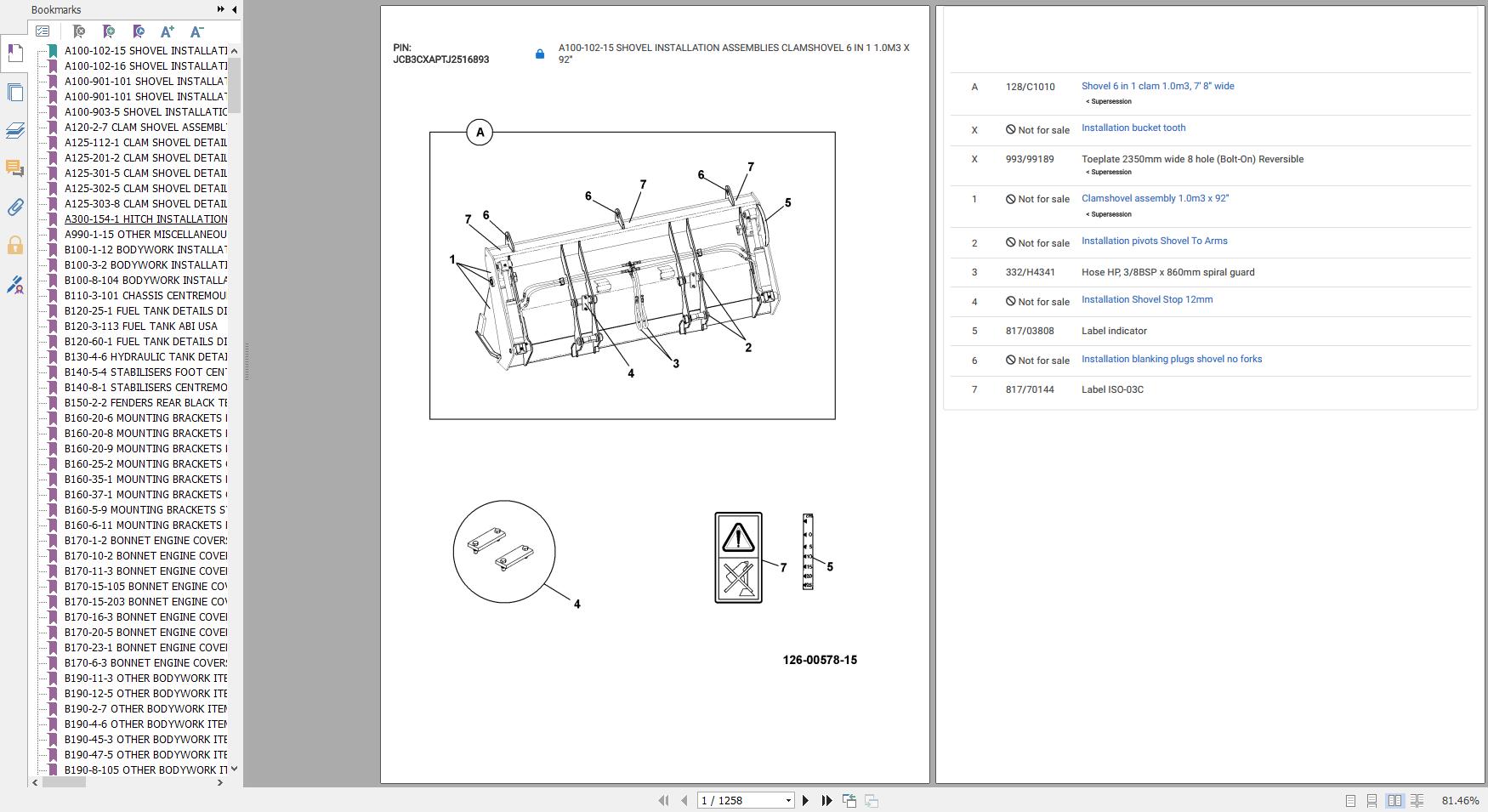The height and width of the screenshot is (812, 1488).
Task: Switch to continuous page view
Action: point(1372,800)
